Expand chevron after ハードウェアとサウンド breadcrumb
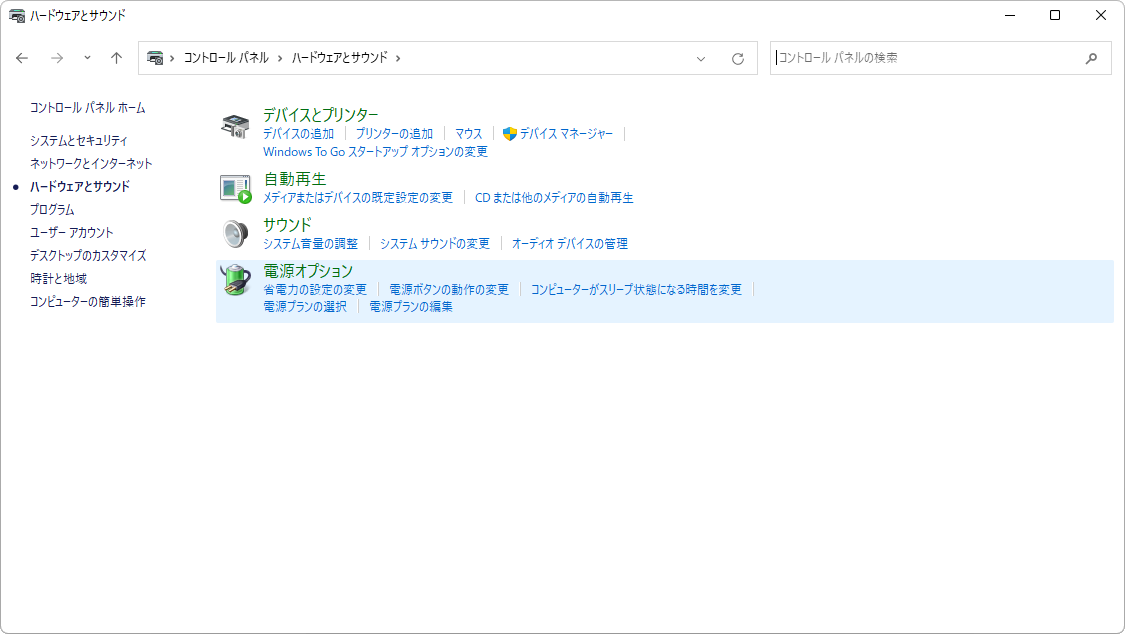1125x634 pixels. click(398, 58)
